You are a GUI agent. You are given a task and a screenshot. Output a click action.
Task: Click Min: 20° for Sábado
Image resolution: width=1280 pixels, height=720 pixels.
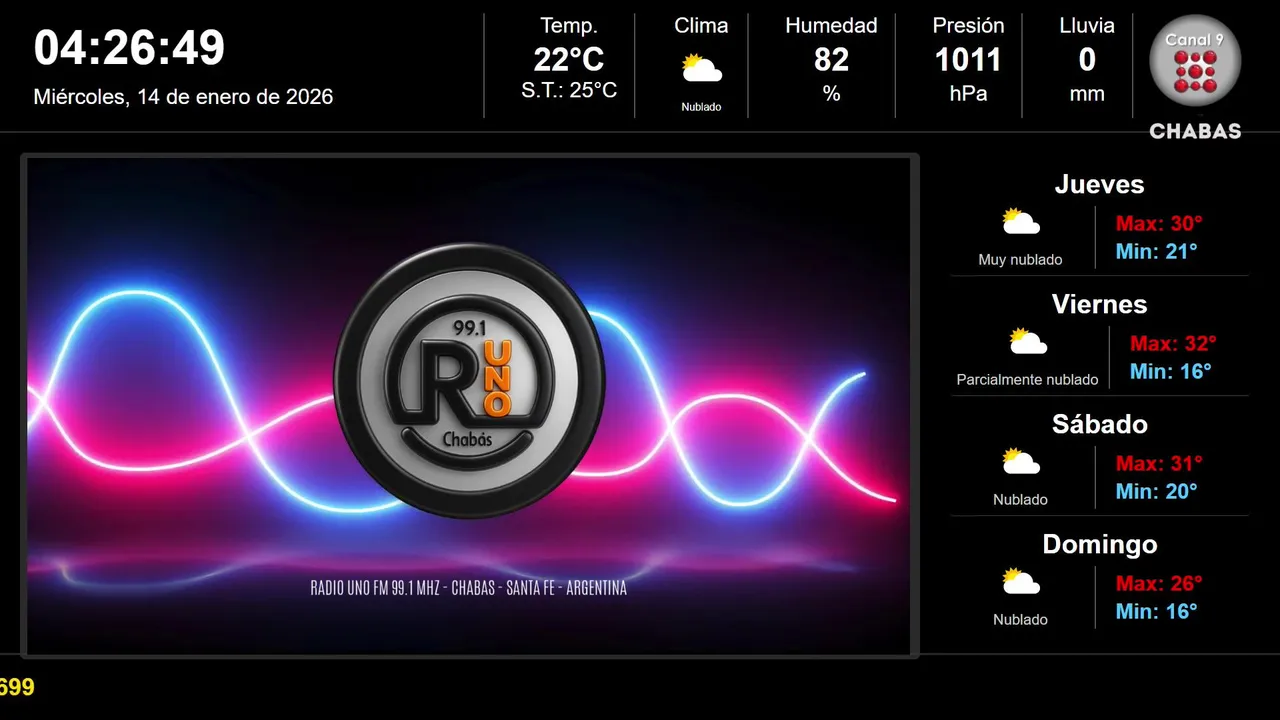tap(1156, 491)
